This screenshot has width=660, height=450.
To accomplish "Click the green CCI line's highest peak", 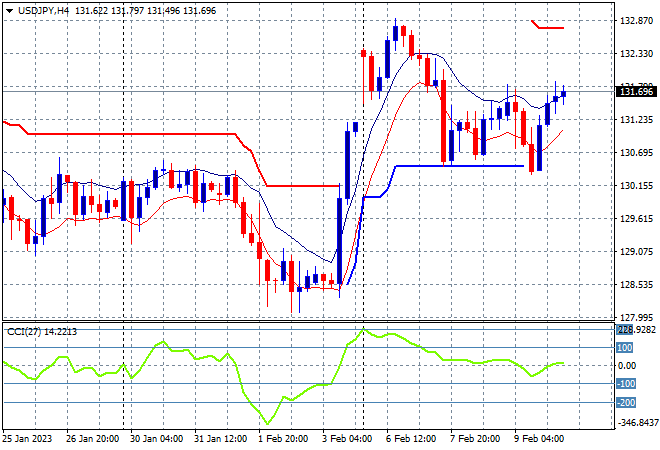I will tap(363, 330).
